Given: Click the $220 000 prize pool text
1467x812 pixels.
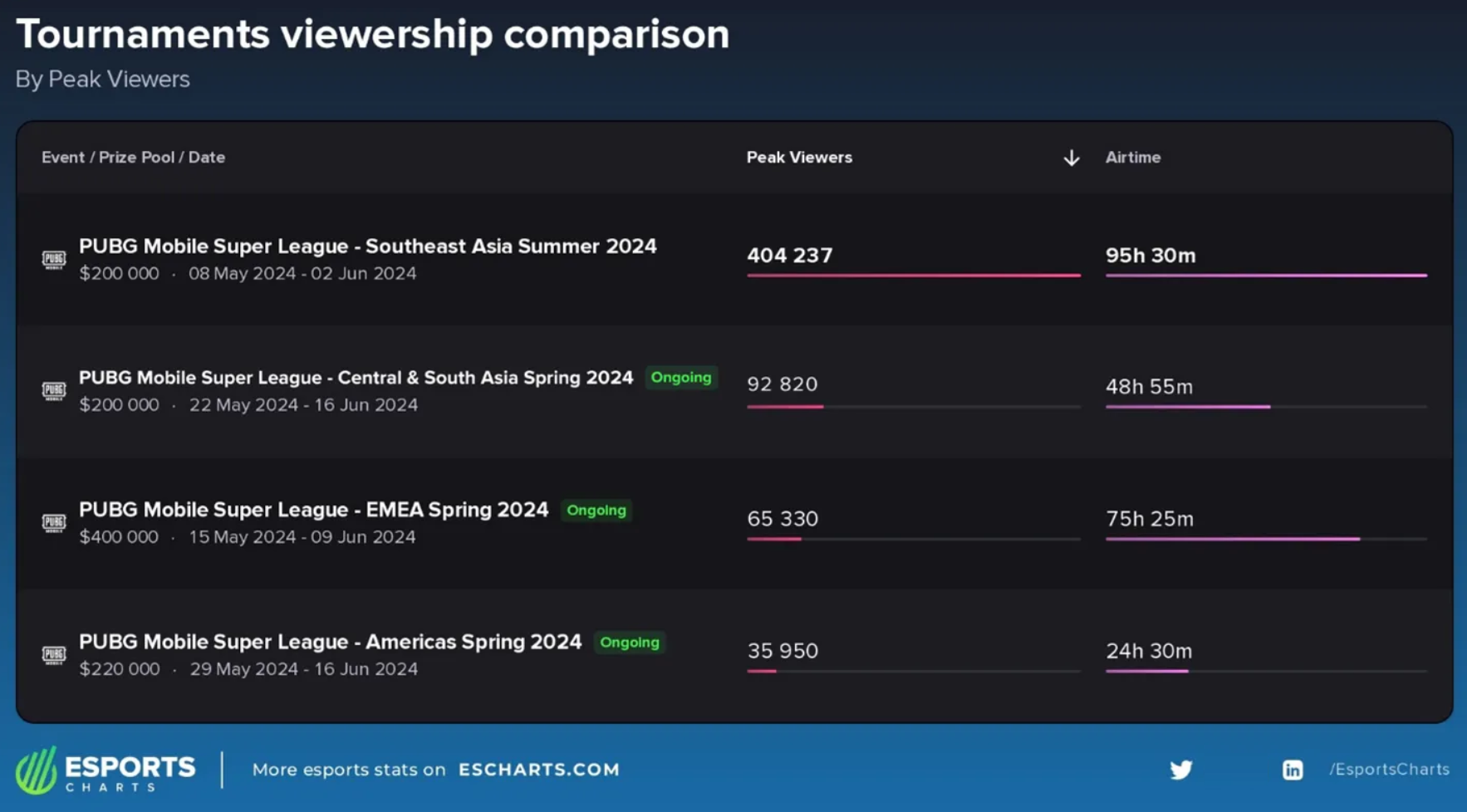Looking at the screenshot, I should click(x=120, y=669).
